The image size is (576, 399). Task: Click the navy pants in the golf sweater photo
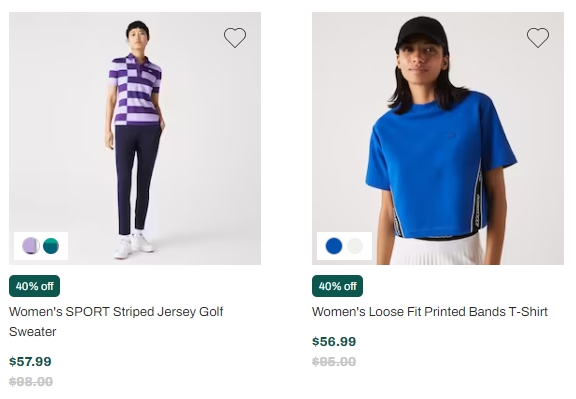[137, 178]
